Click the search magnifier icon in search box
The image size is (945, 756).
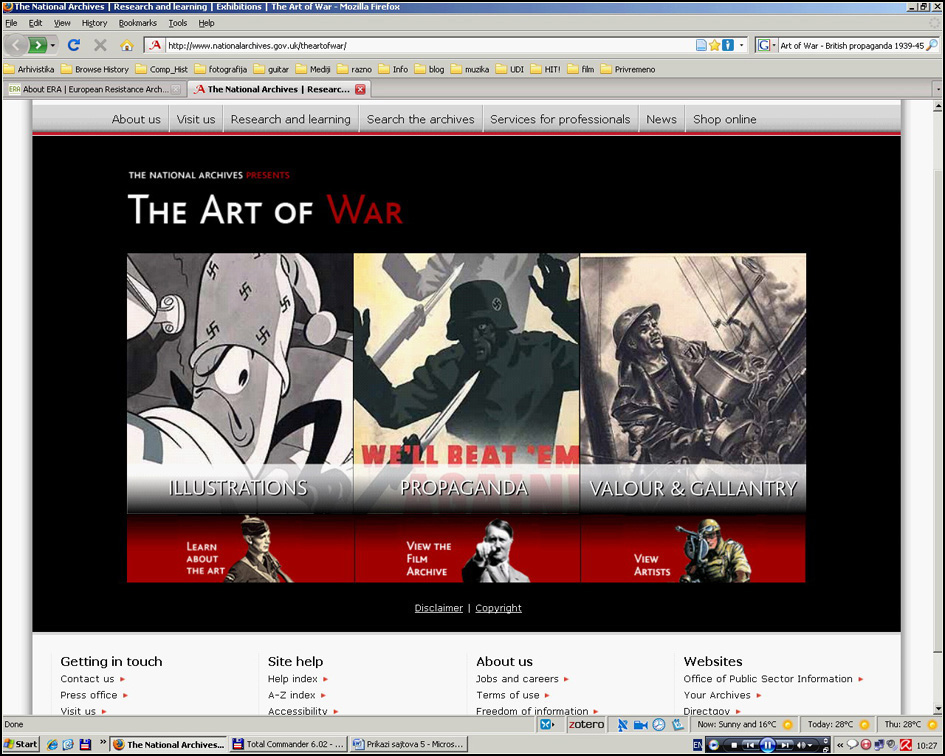coord(932,45)
